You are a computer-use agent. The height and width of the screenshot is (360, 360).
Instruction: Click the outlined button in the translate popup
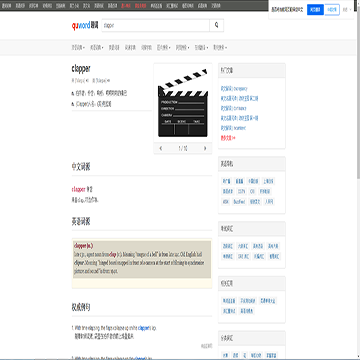coord(332,10)
